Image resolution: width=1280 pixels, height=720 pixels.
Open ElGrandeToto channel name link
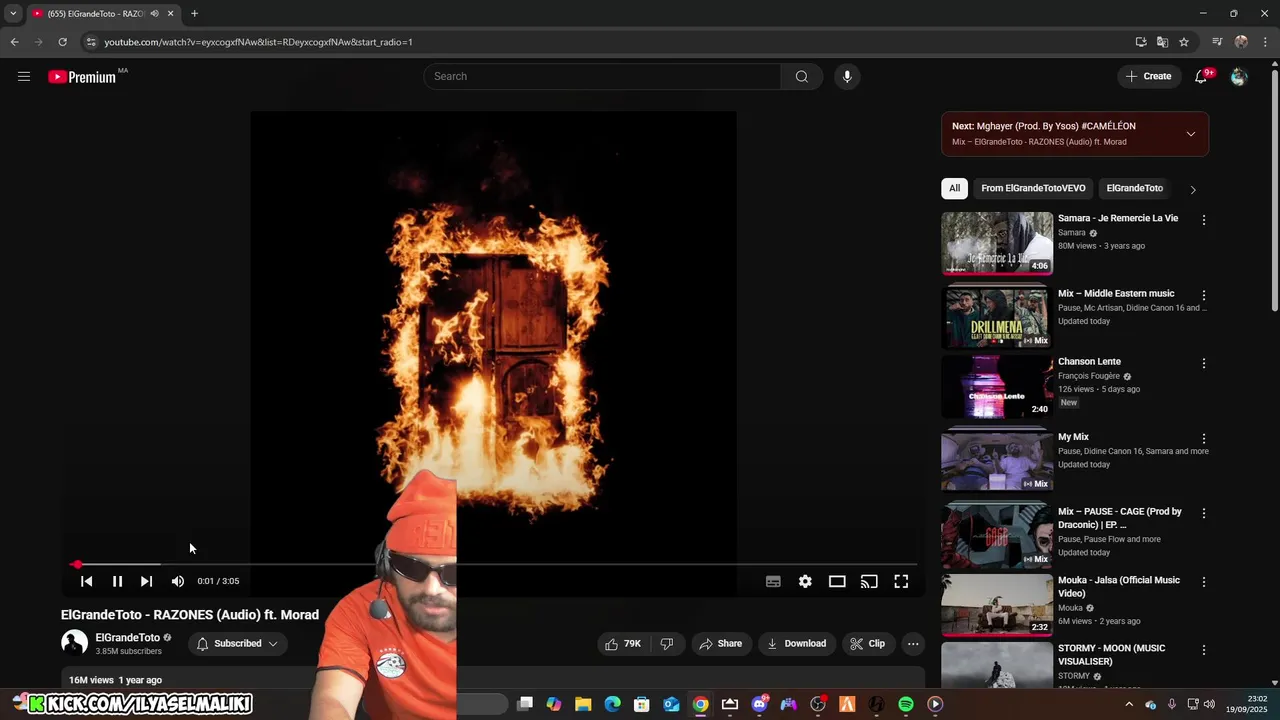click(x=127, y=638)
